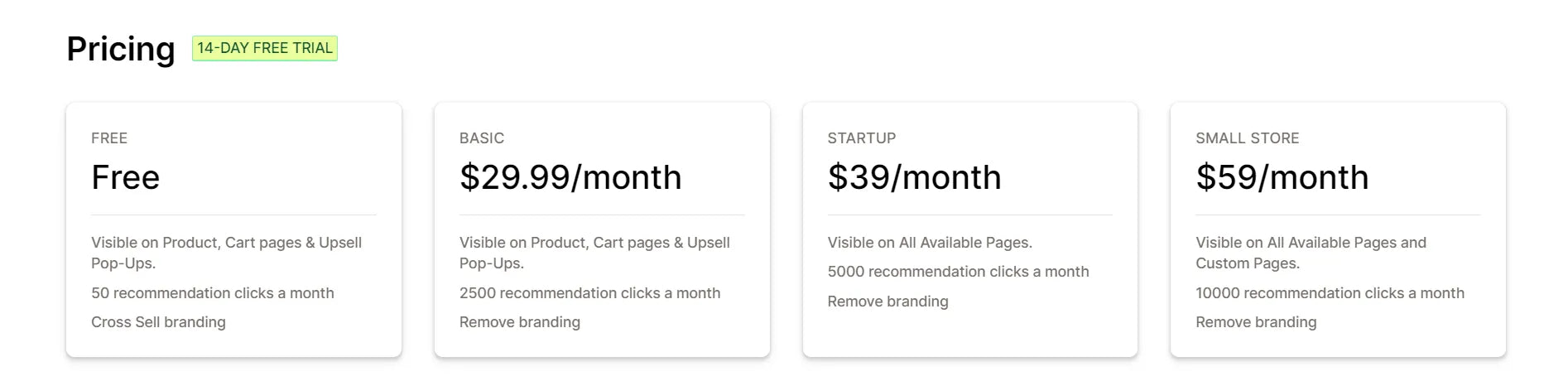Image resolution: width=1568 pixels, height=386 pixels.
Task: Choose the STARTUP plan label
Action: pos(862,138)
